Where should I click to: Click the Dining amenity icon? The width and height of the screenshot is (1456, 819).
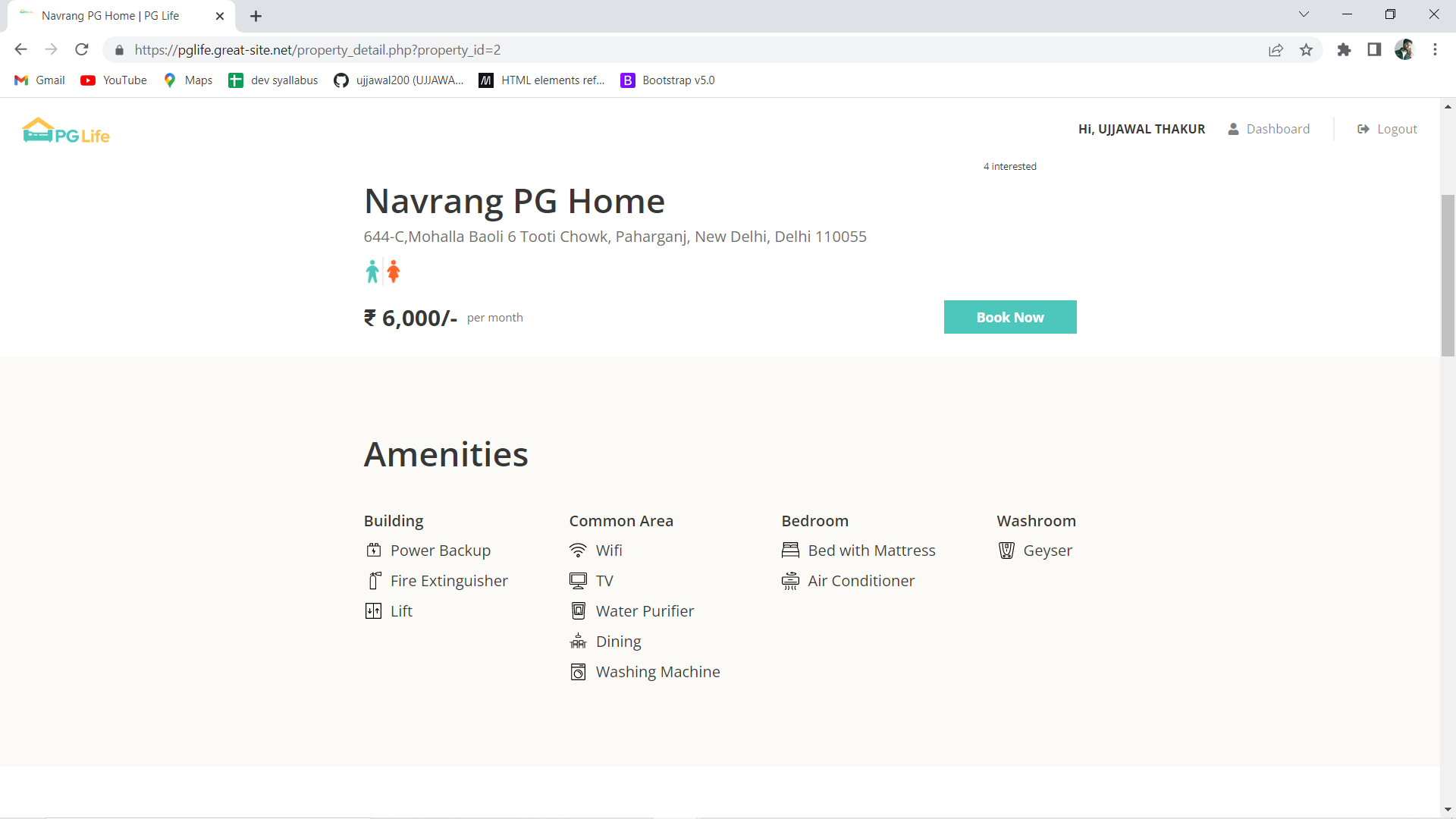pyautogui.click(x=578, y=642)
